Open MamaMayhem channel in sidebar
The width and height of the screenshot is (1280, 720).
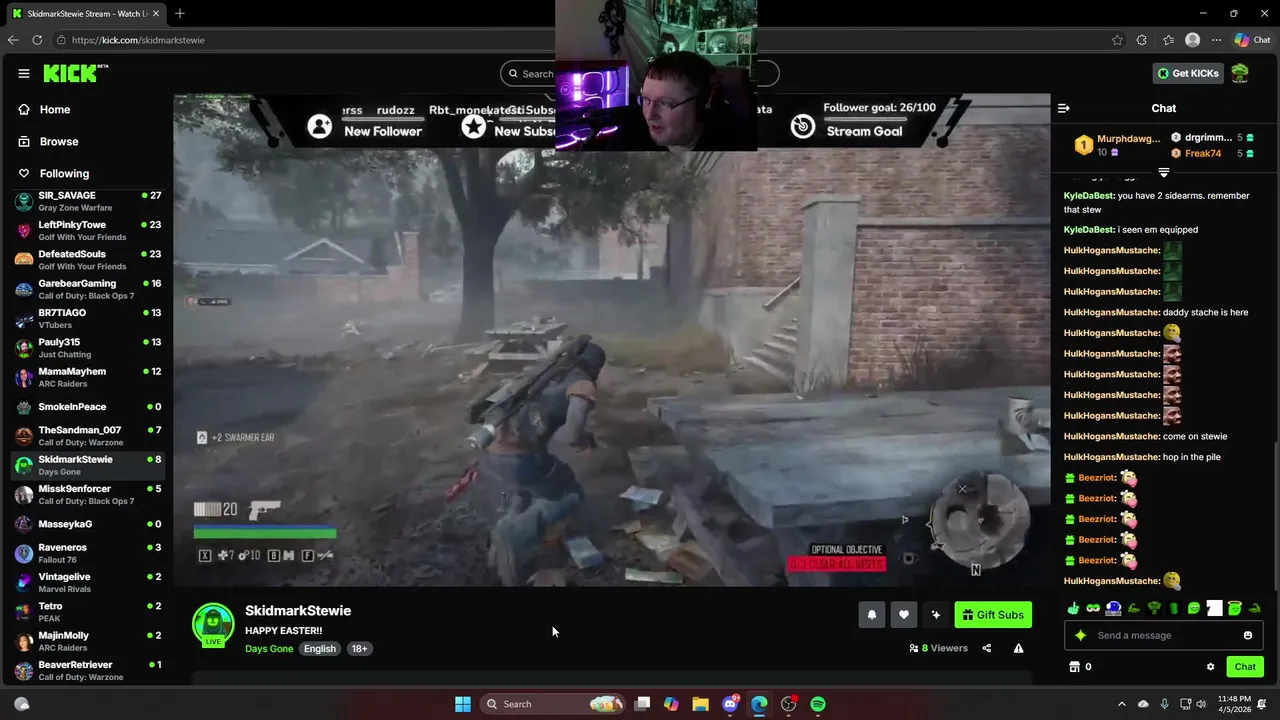(87, 377)
